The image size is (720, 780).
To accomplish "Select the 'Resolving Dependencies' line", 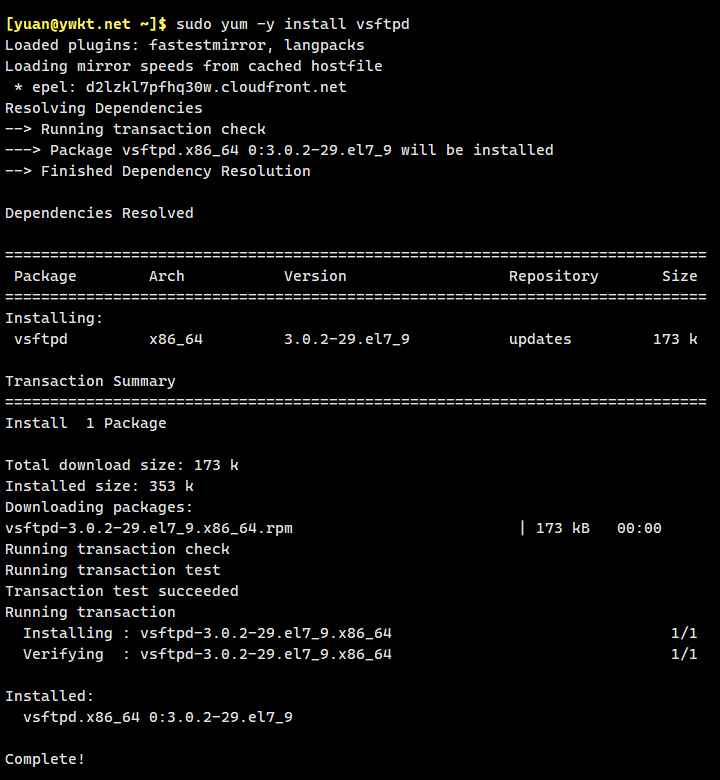I will pos(104,108).
